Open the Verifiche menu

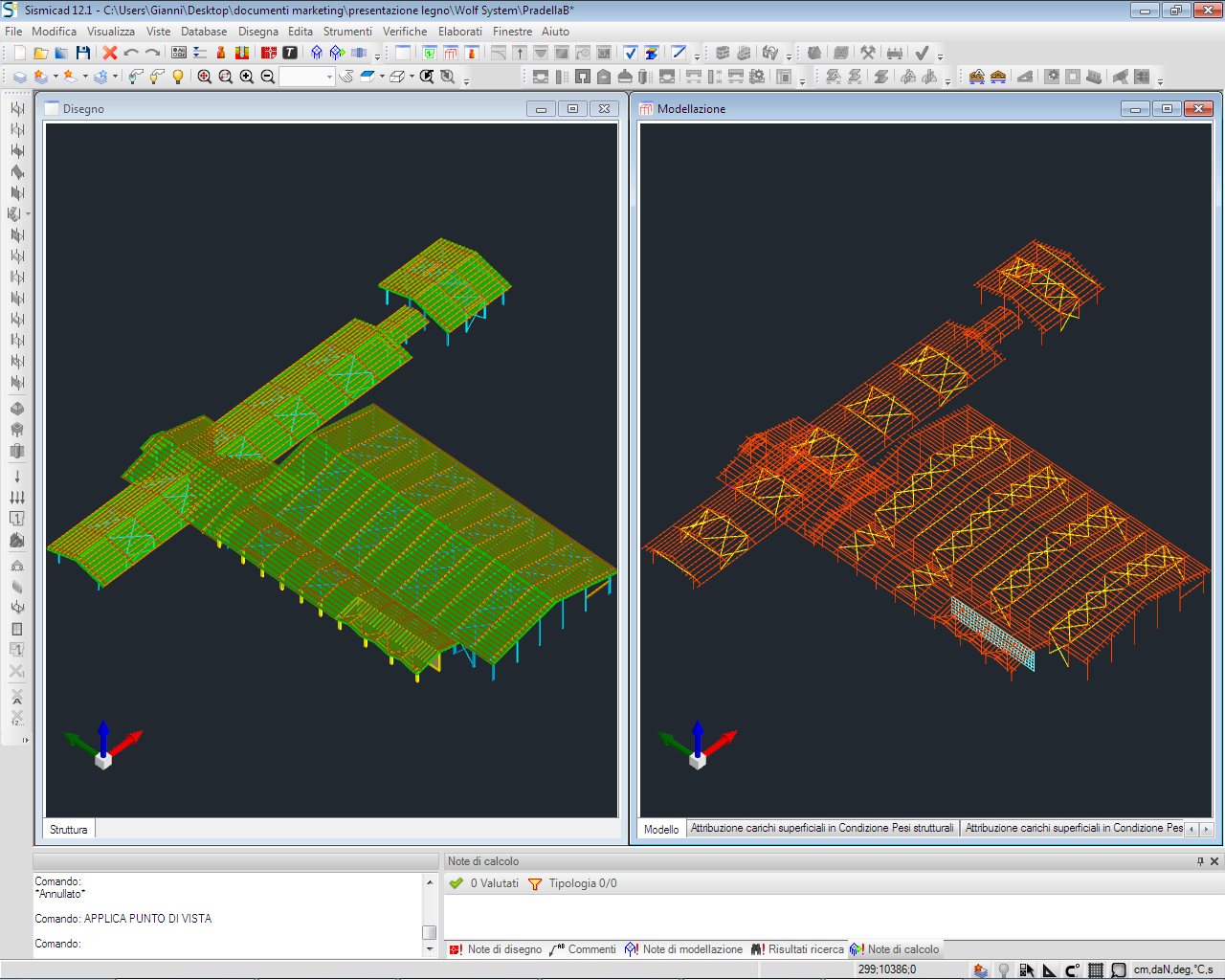[x=405, y=32]
